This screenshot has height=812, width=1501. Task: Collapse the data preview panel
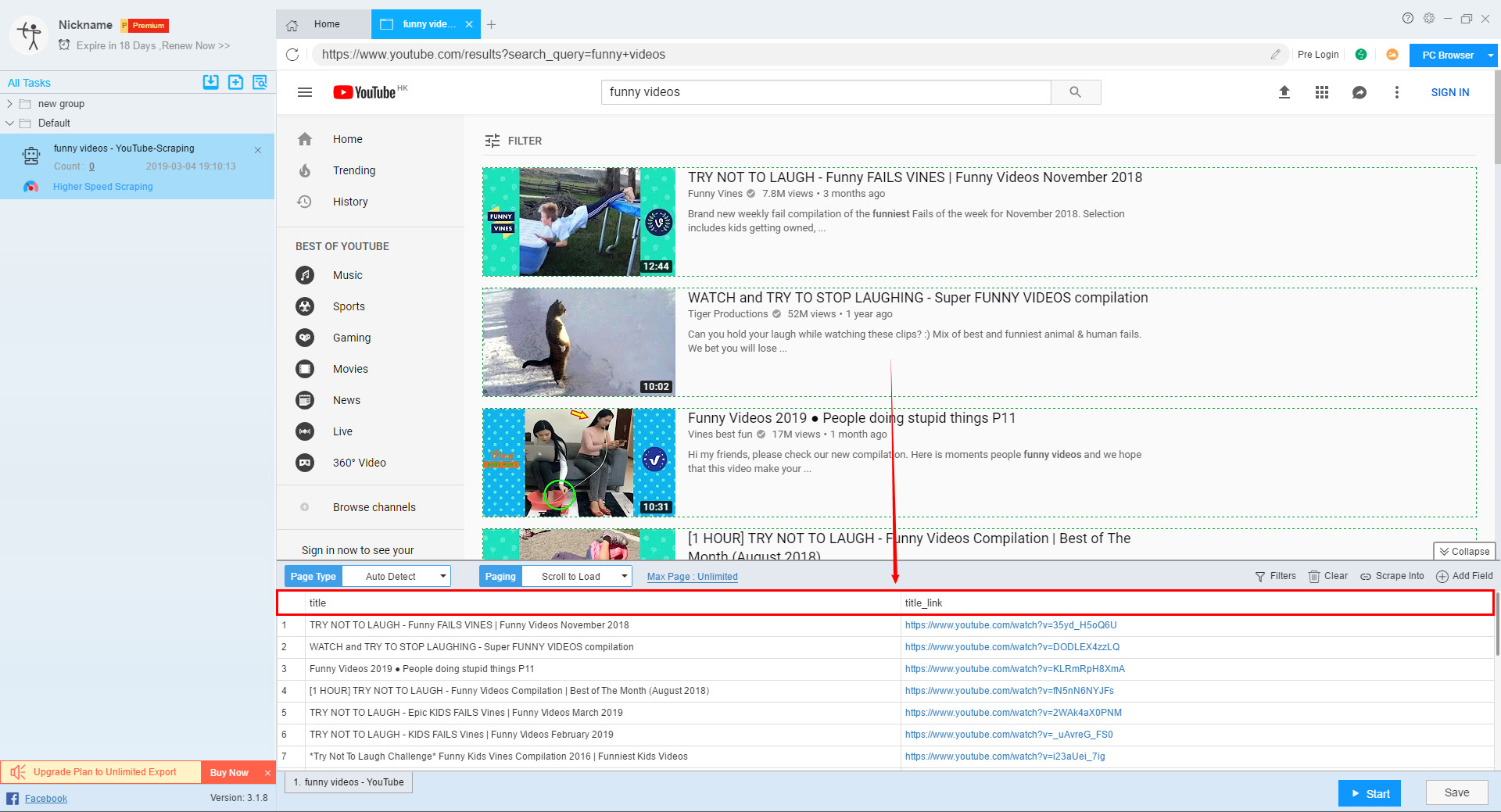coord(1464,551)
